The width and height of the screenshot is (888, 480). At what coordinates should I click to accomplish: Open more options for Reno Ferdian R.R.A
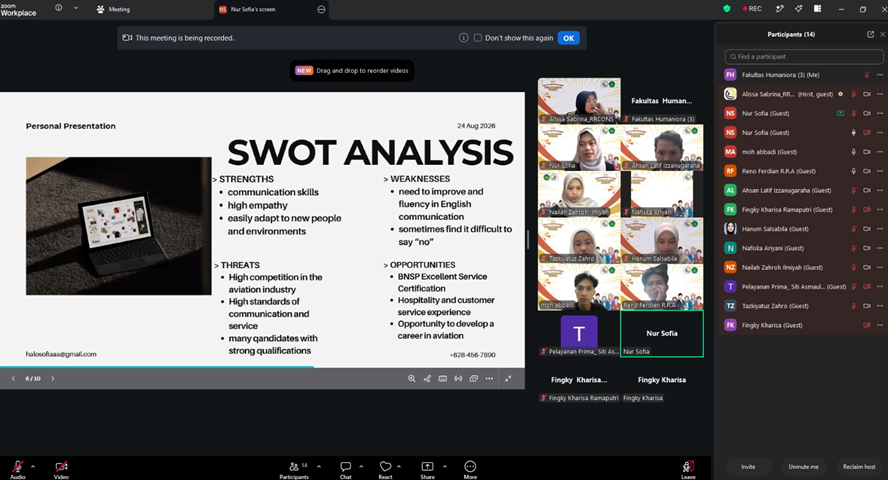point(880,171)
